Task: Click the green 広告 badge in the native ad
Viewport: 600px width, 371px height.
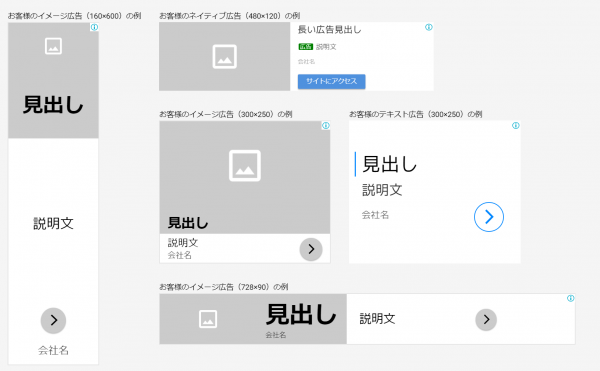Action: [x=306, y=47]
